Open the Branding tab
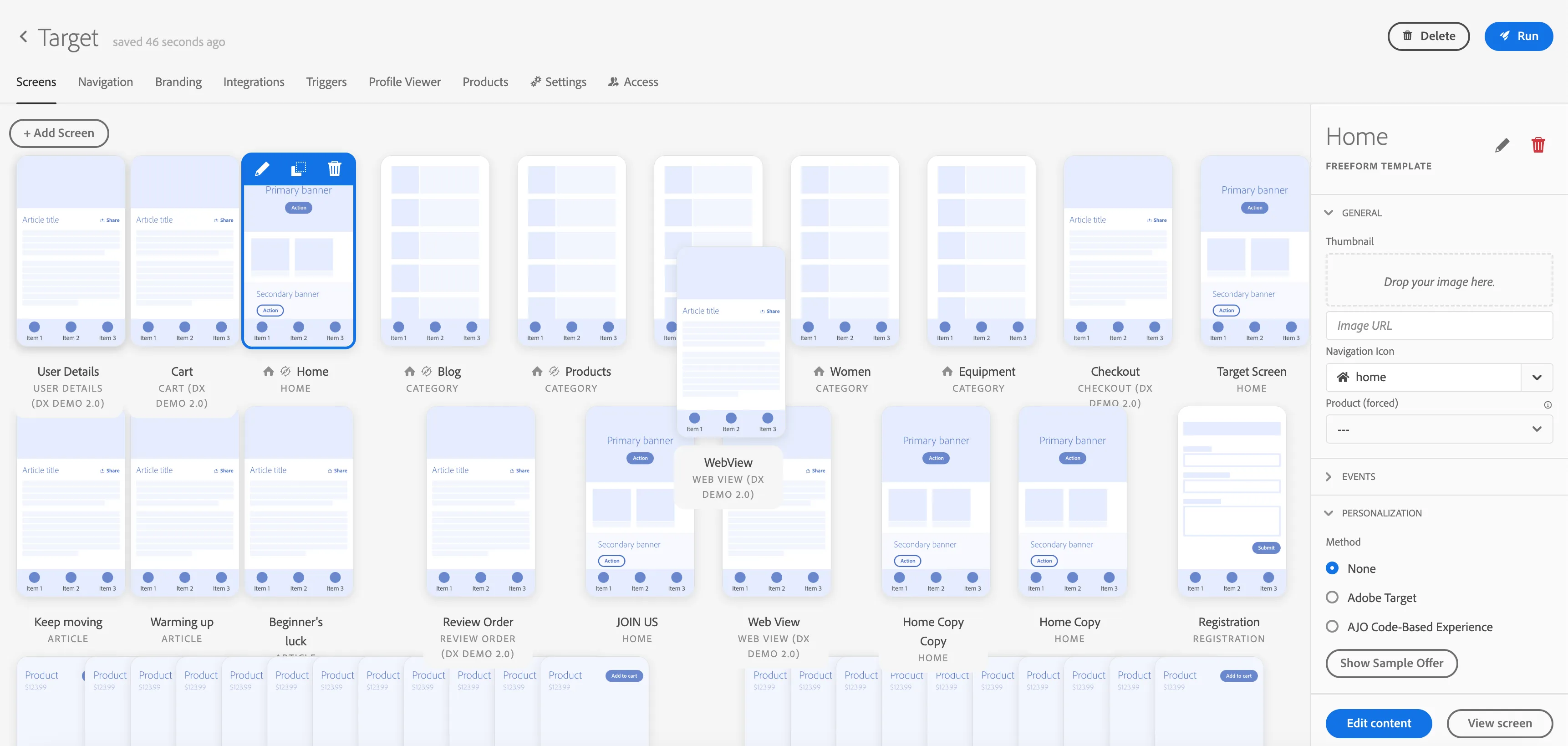 pyautogui.click(x=178, y=82)
